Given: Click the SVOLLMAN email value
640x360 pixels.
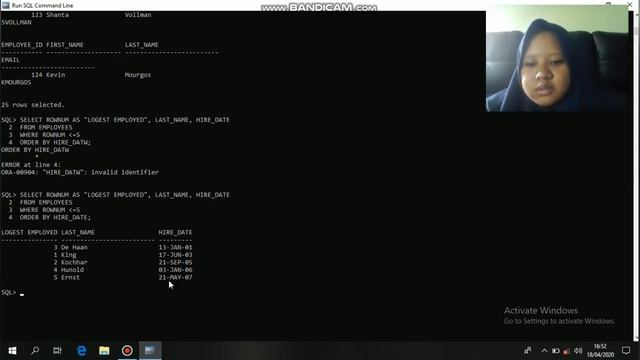Looking at the screenshot, I should (x=16, y=22).
